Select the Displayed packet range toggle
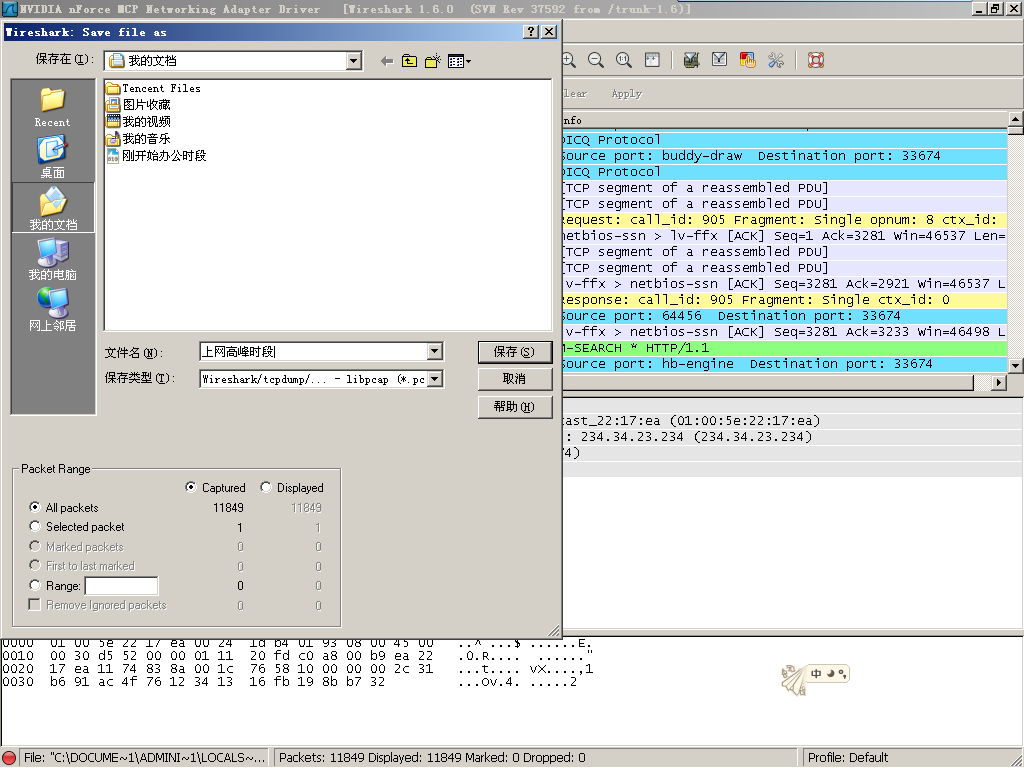The height and width of the screenshot is (768, 1024). tap(266, 487)
